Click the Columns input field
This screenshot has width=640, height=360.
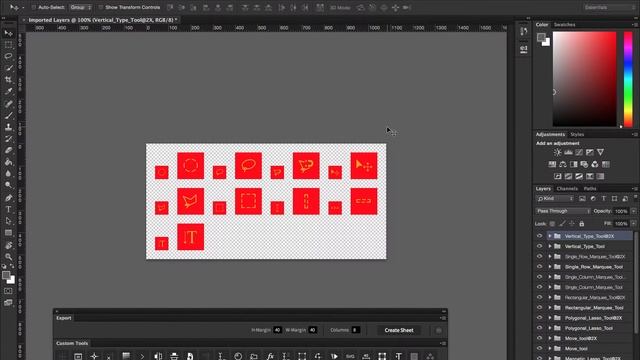tap(355, 330)
